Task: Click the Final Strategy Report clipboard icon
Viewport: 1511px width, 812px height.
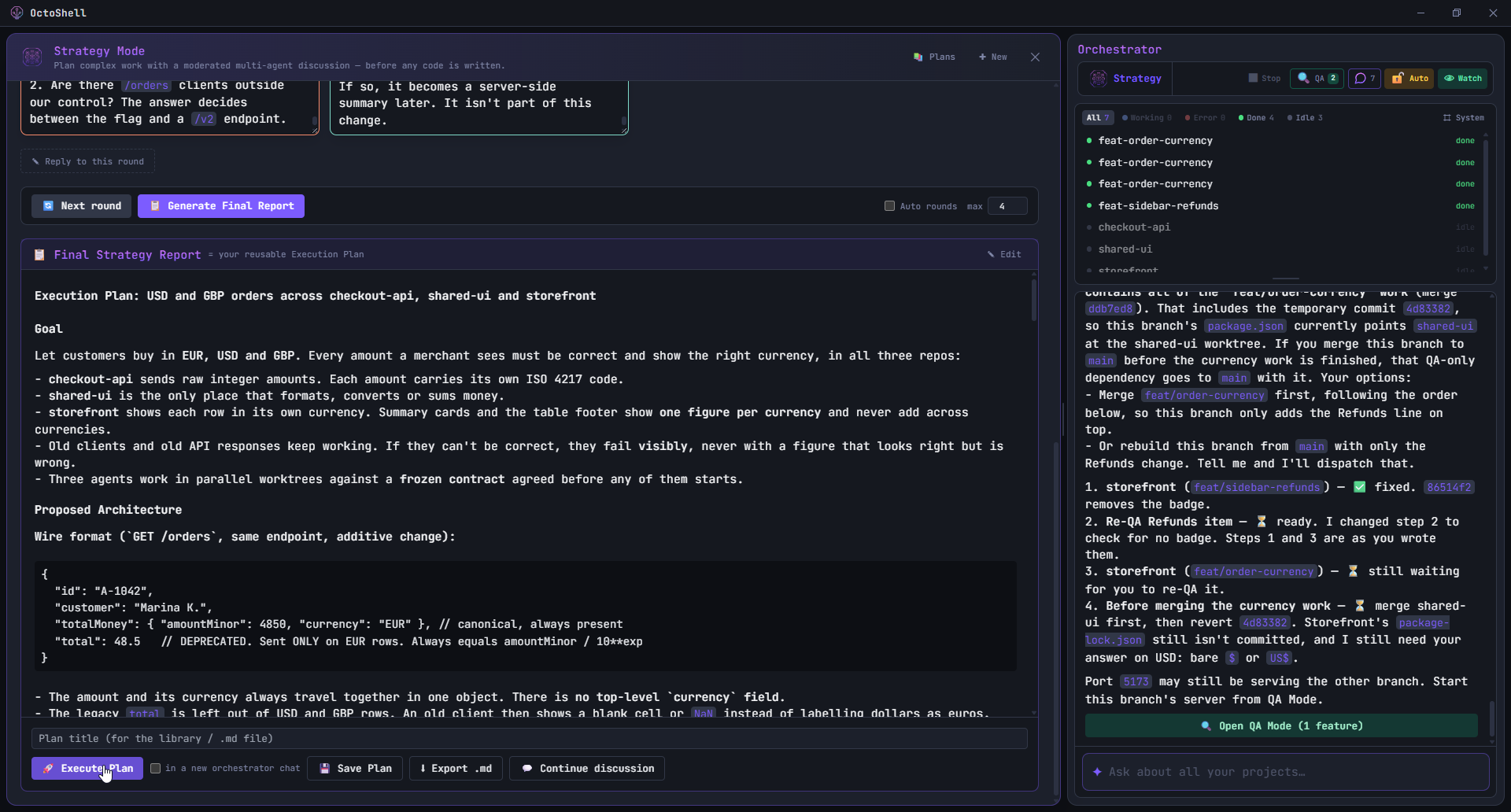Action: click(x=39, y=255)
